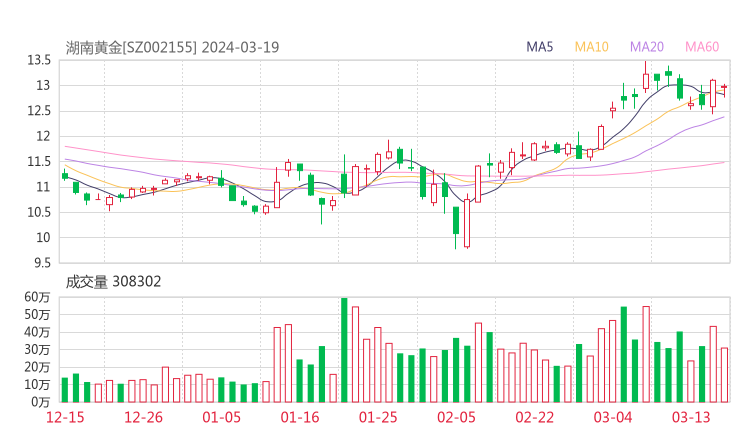This screenshot has width=740, height=440.
Task: Select the 13.5 price axis label
Action: tap(39, 60)
